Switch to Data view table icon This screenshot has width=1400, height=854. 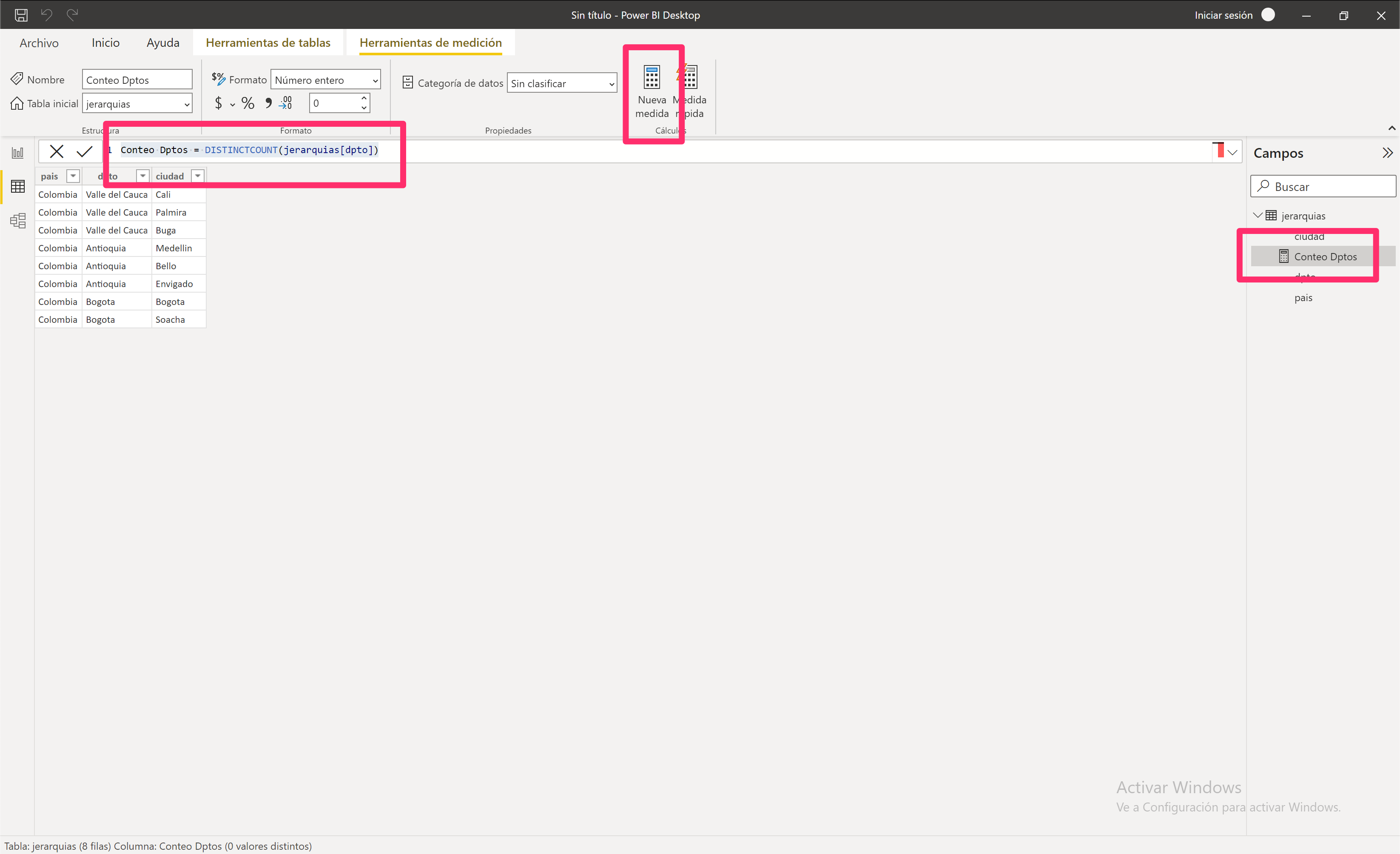click(17, 186)
